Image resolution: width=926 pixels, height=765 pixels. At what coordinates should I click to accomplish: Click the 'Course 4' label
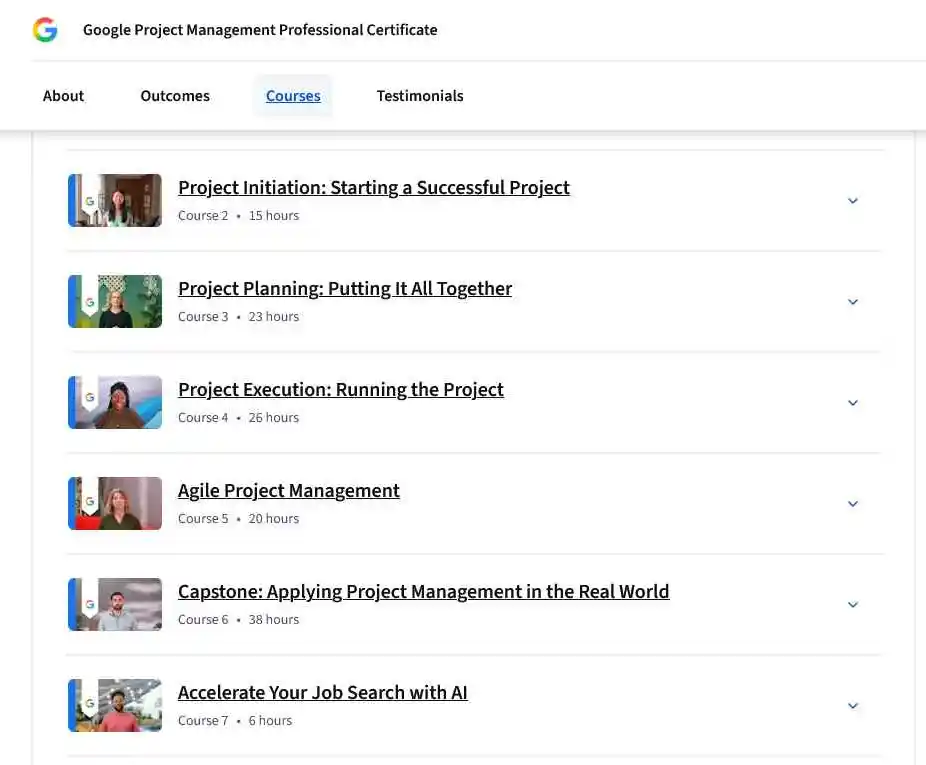(203, 418)
